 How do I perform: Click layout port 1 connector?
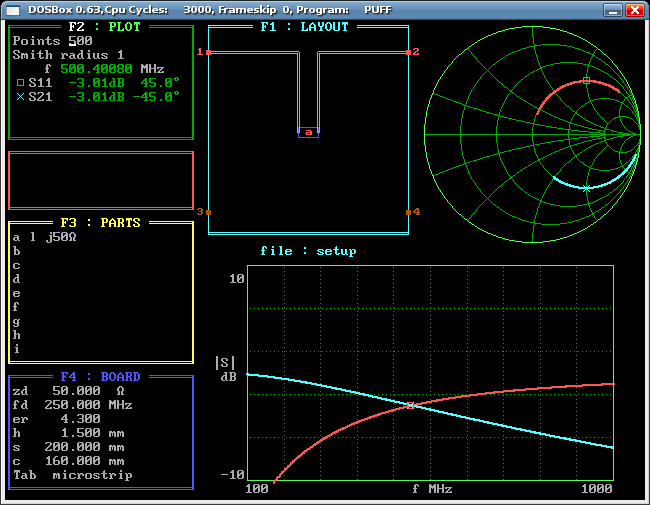tap(209, 52)
